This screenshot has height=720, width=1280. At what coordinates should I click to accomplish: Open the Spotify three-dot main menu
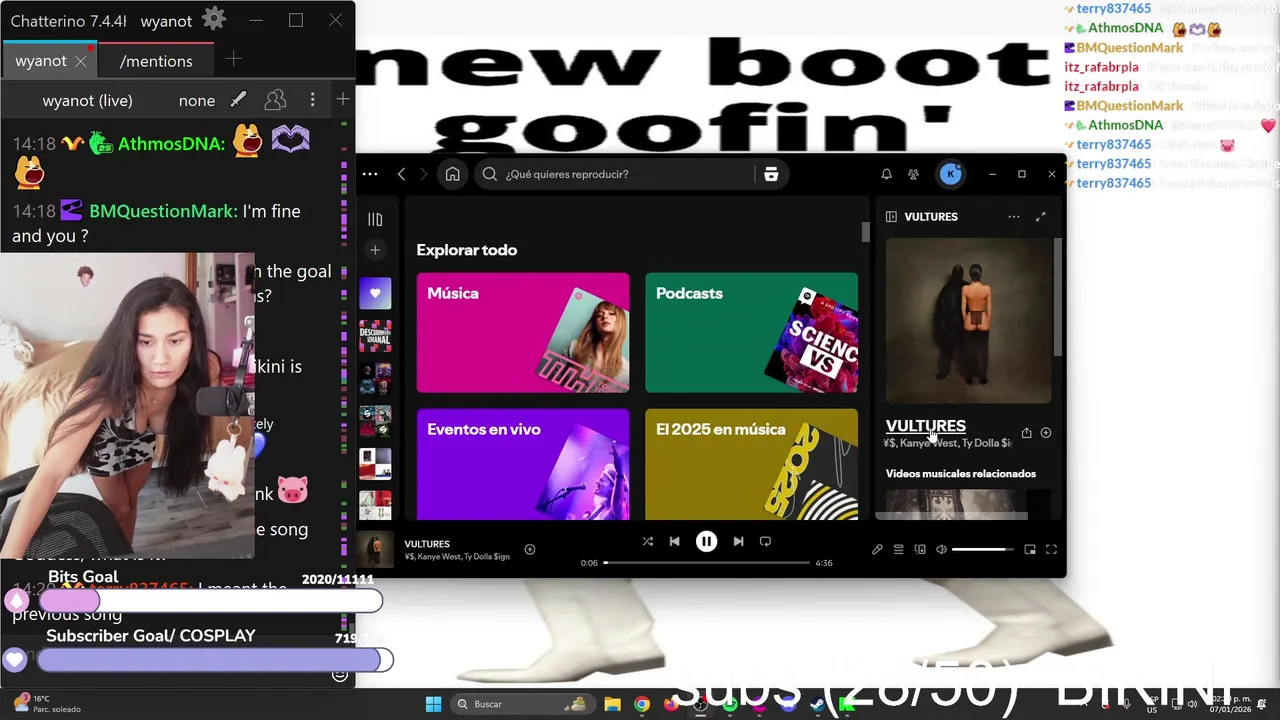pos(370,174)
